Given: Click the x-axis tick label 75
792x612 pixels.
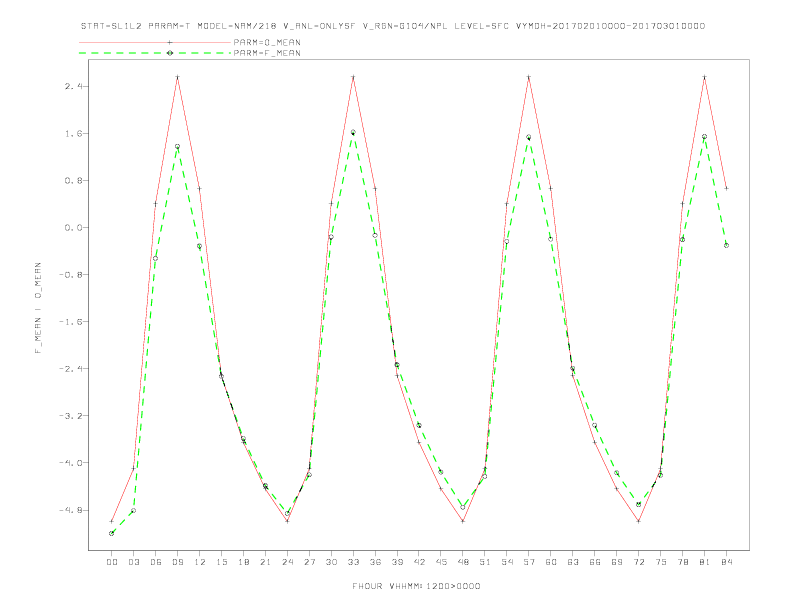Looking at the screenshot, I should (x=661, y=562).
